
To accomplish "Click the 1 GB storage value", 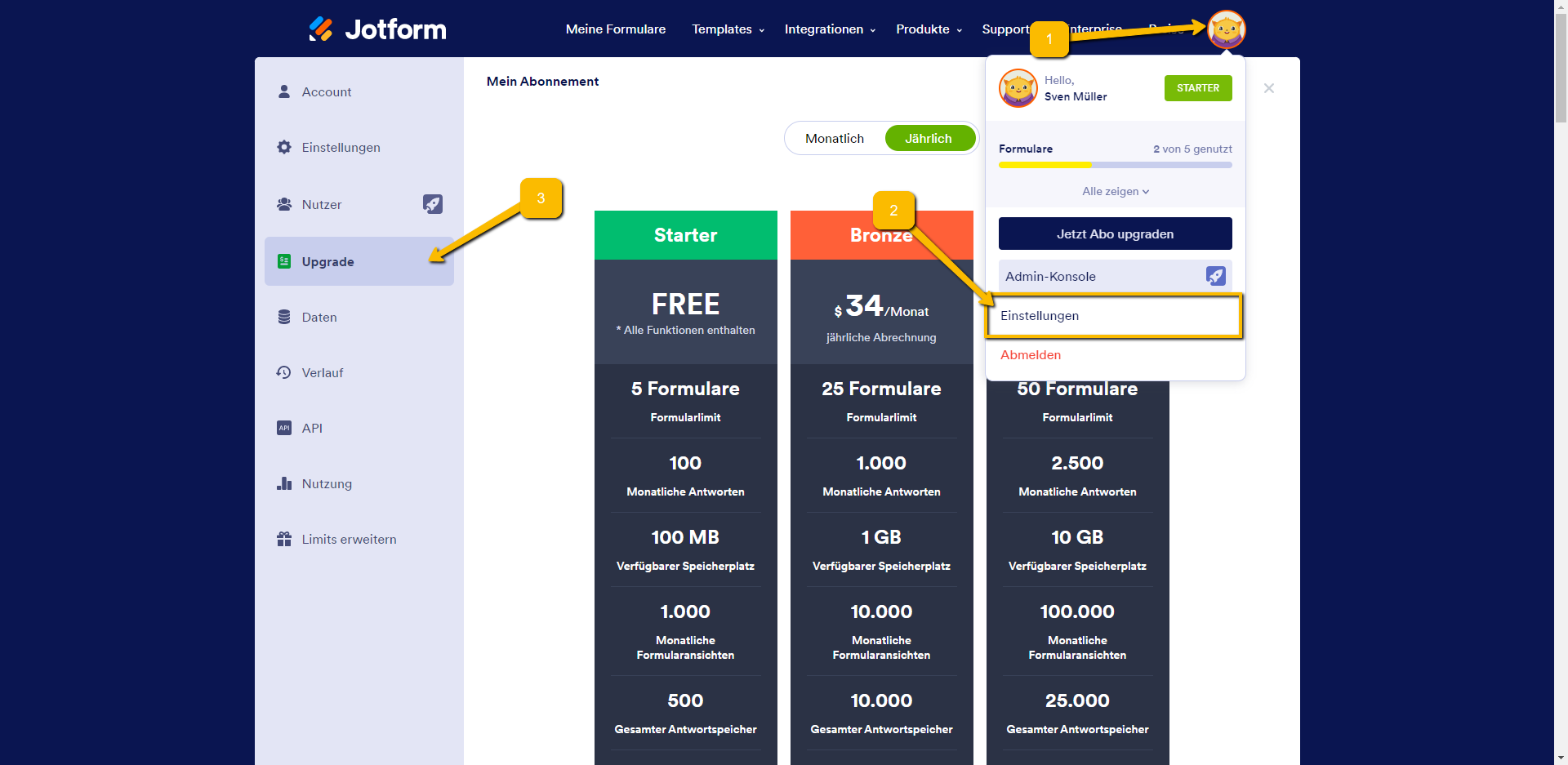I will [881, 537].
